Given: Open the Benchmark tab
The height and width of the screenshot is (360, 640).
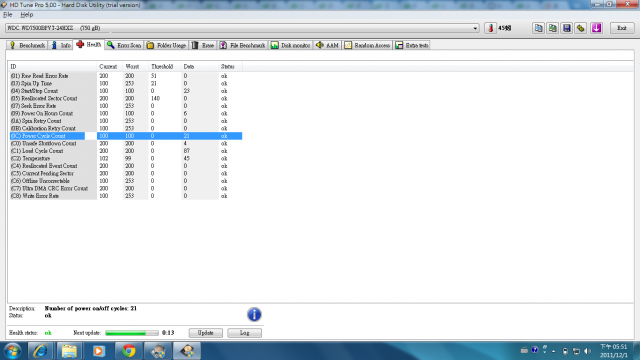Looking at the screenshot, I should coord(27,45).
